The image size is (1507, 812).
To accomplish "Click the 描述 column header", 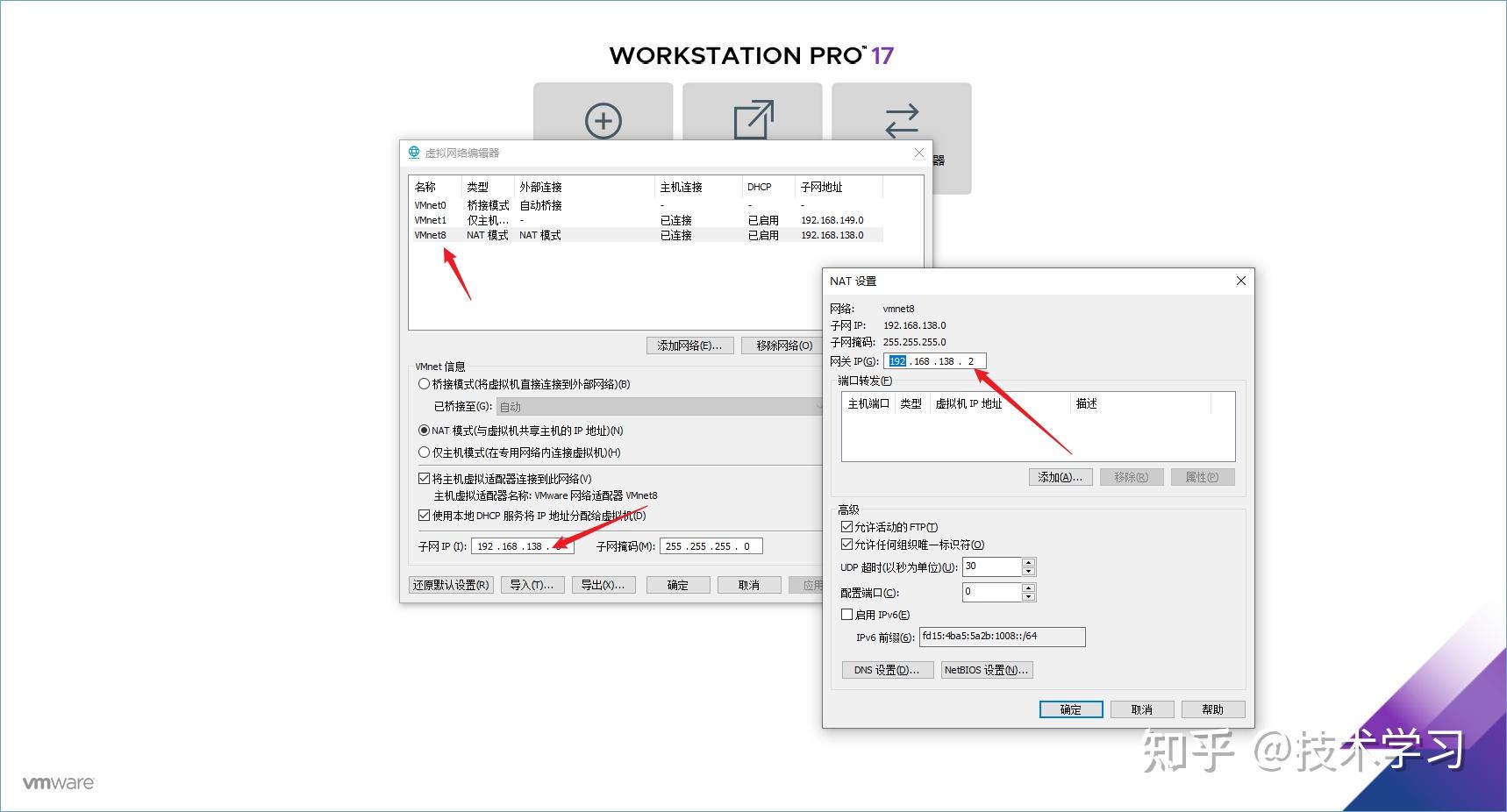I will coord(1087,403).
